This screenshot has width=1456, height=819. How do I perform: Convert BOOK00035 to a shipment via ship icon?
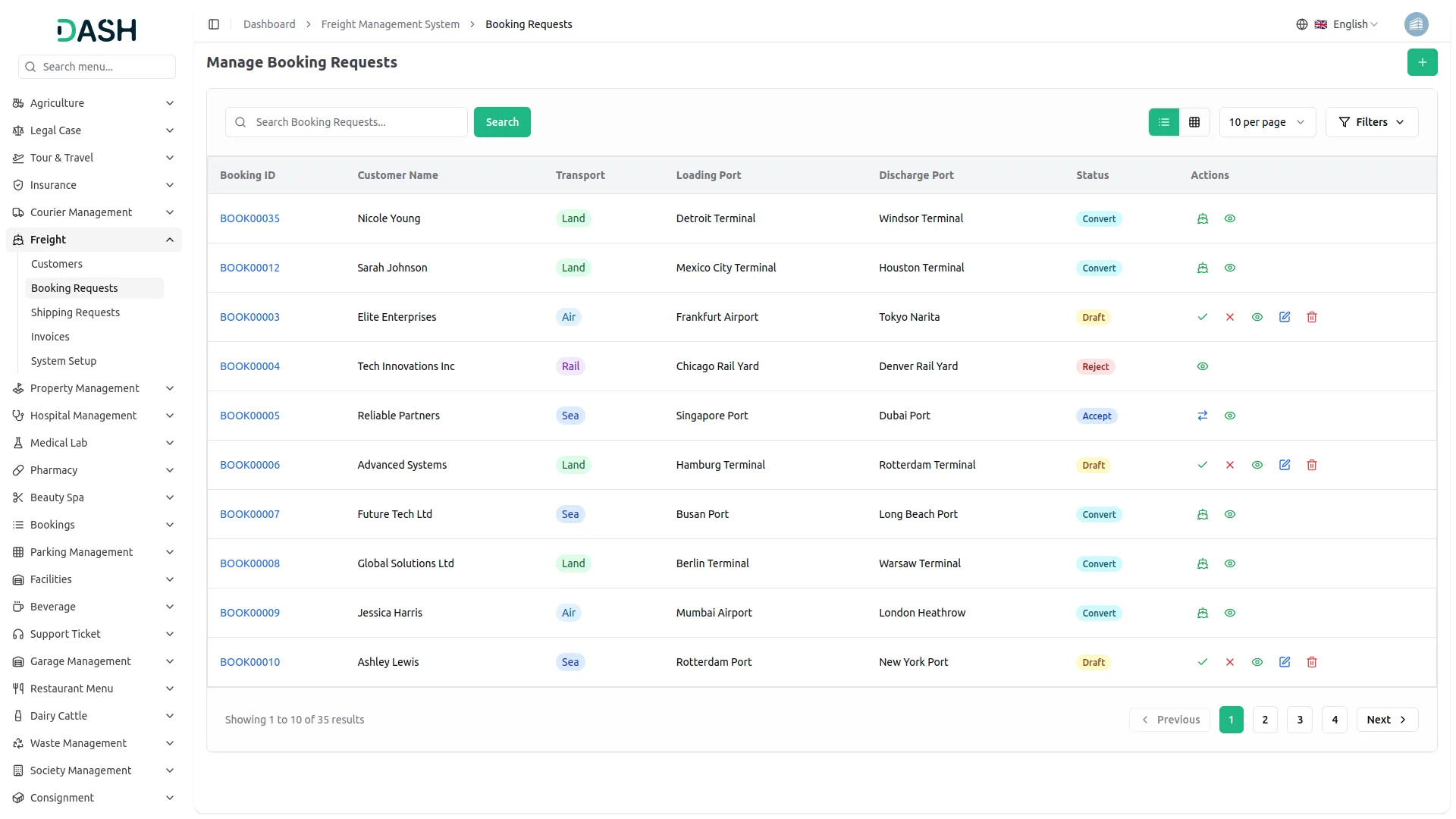1202,218
